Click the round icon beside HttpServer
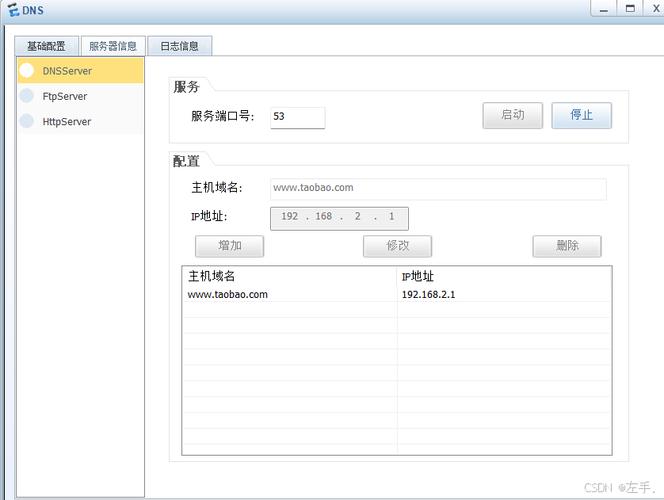Screen dimensions: 664x500 coord(27,121)
